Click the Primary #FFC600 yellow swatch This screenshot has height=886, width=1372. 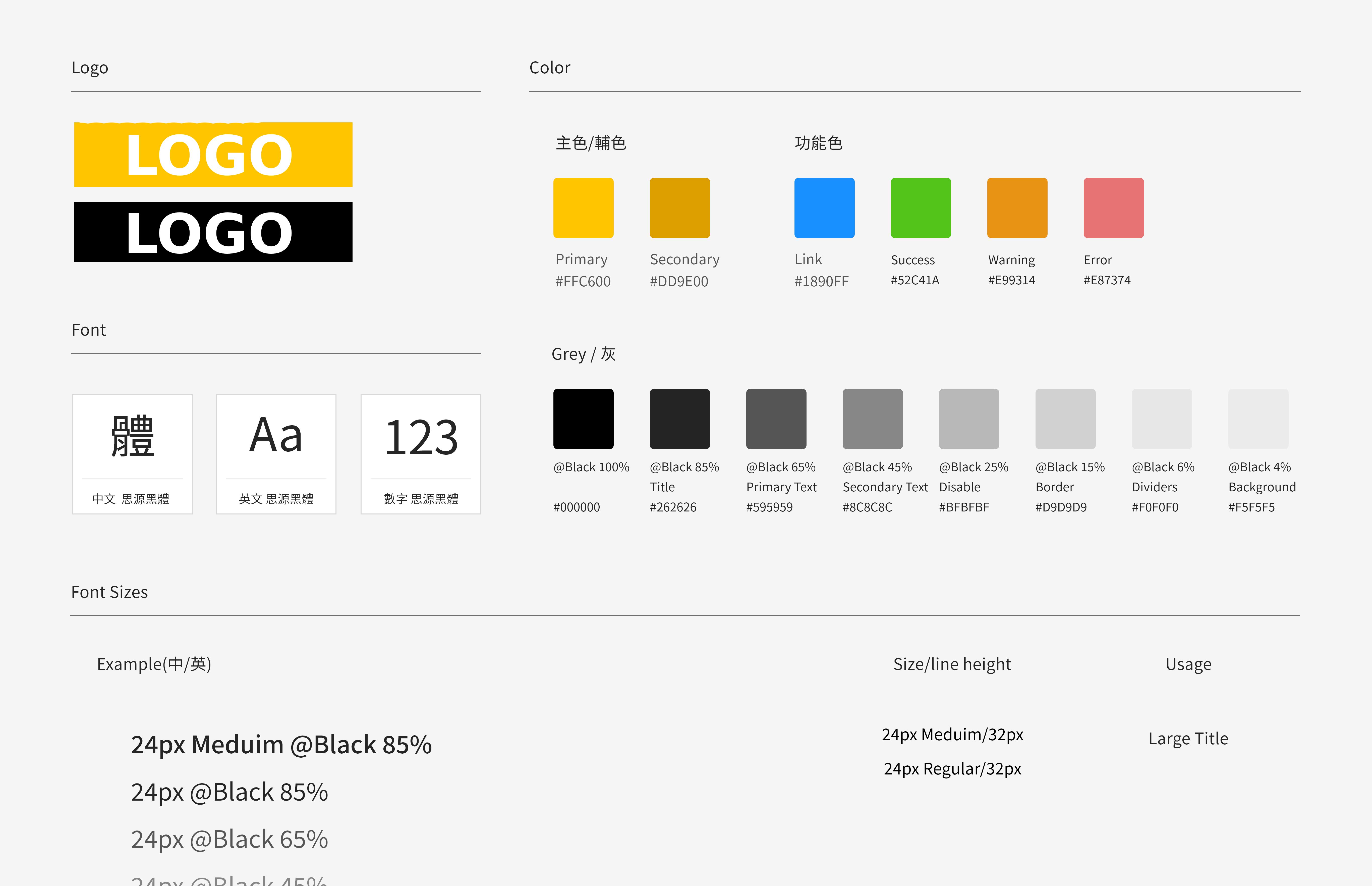(583, 208)
